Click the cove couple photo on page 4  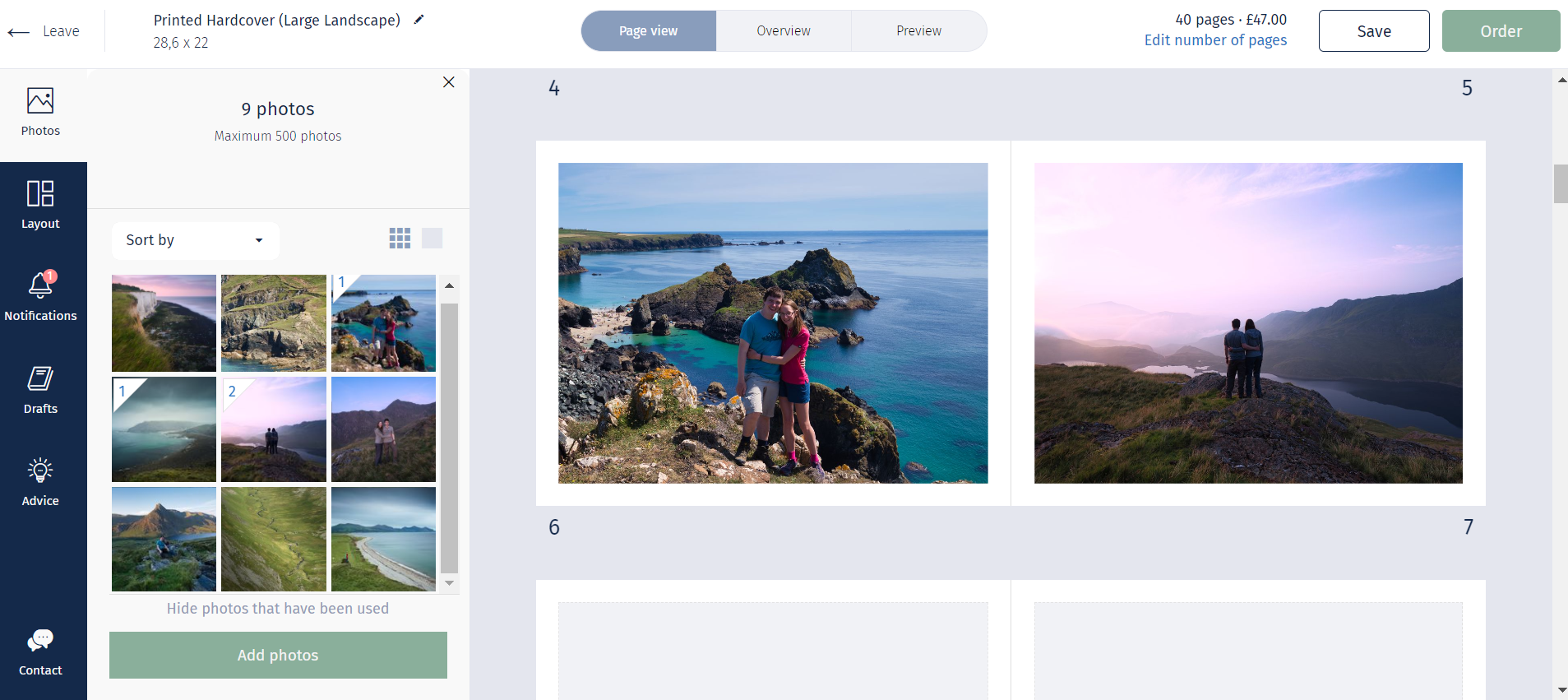(773, 323)
